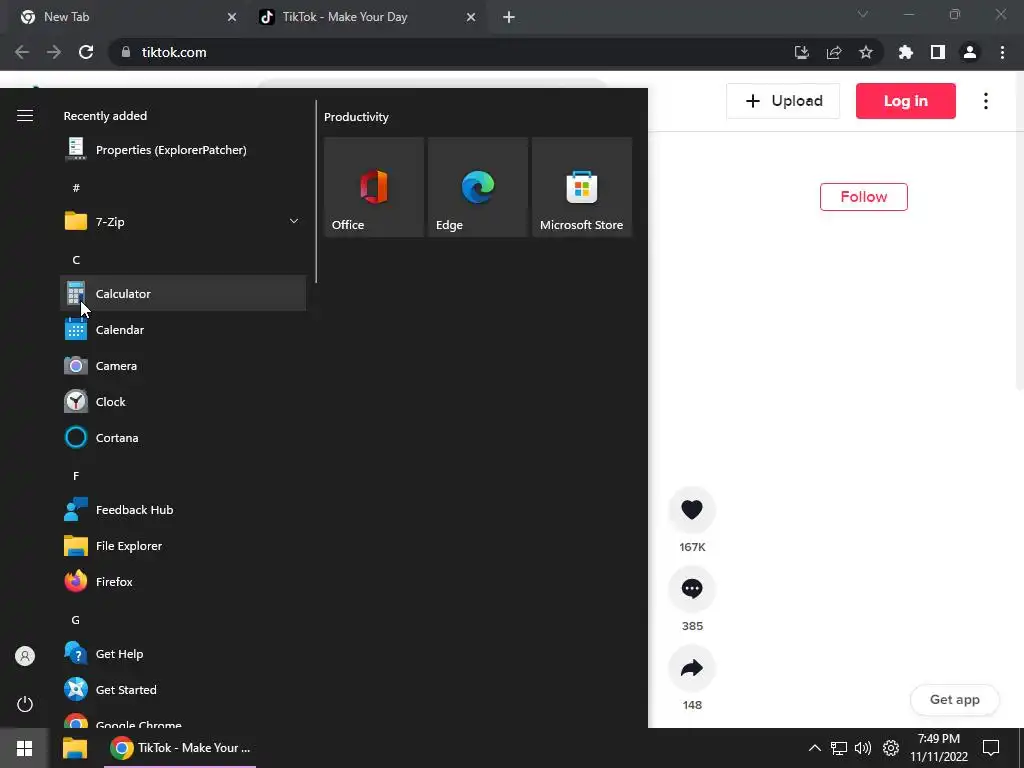Image resolution: width=1024 pixels, height=768 pixels.
Task: Open Chrome side panel icon
Action: click(938, 52)
